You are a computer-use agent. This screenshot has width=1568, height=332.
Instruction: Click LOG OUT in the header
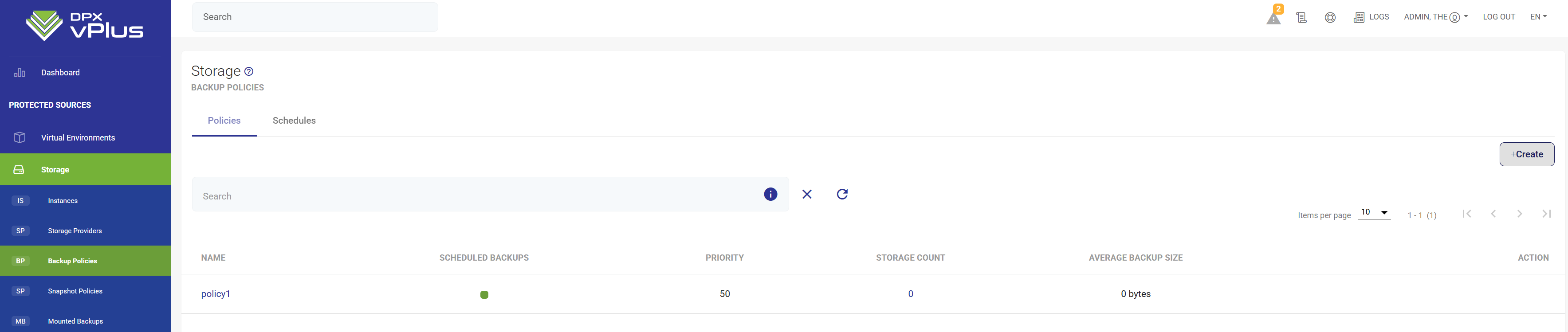(1499, 17)
